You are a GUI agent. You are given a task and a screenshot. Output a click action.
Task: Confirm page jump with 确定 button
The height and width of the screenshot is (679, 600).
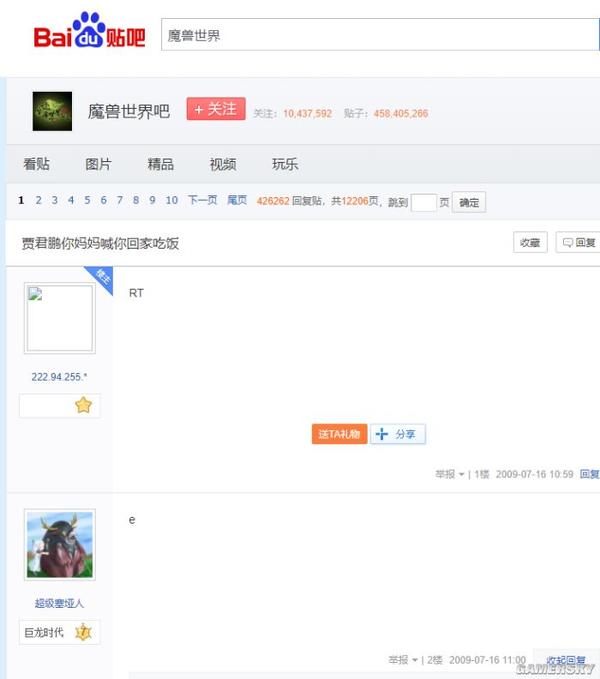[x=469, y=202]
